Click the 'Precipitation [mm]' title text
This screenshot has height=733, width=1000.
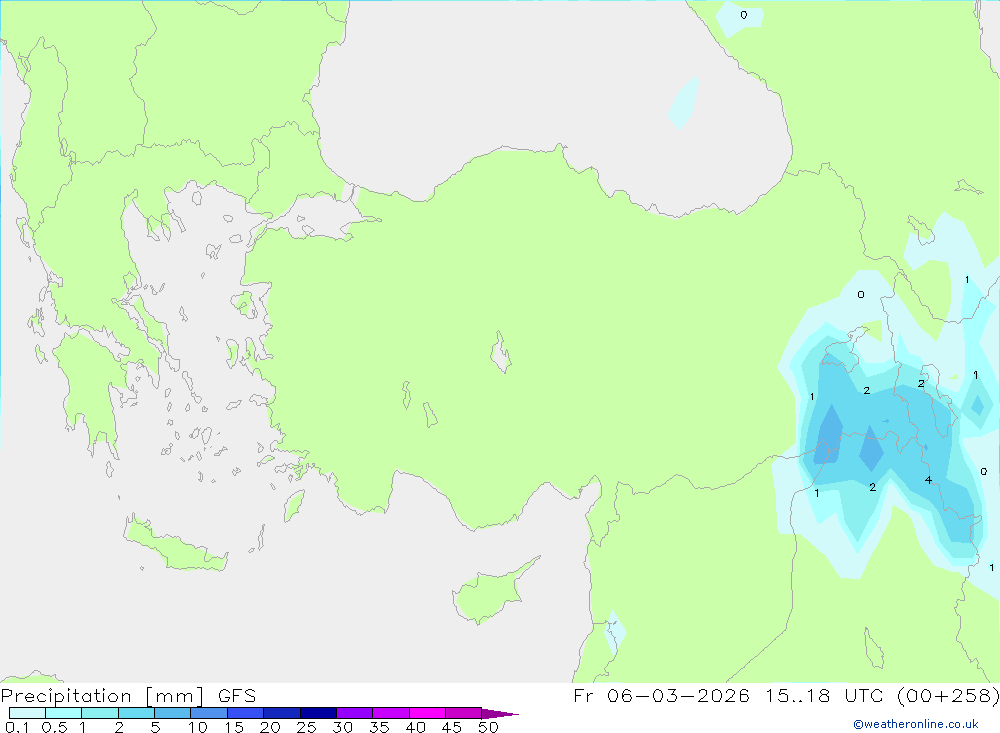click(102, 696)
